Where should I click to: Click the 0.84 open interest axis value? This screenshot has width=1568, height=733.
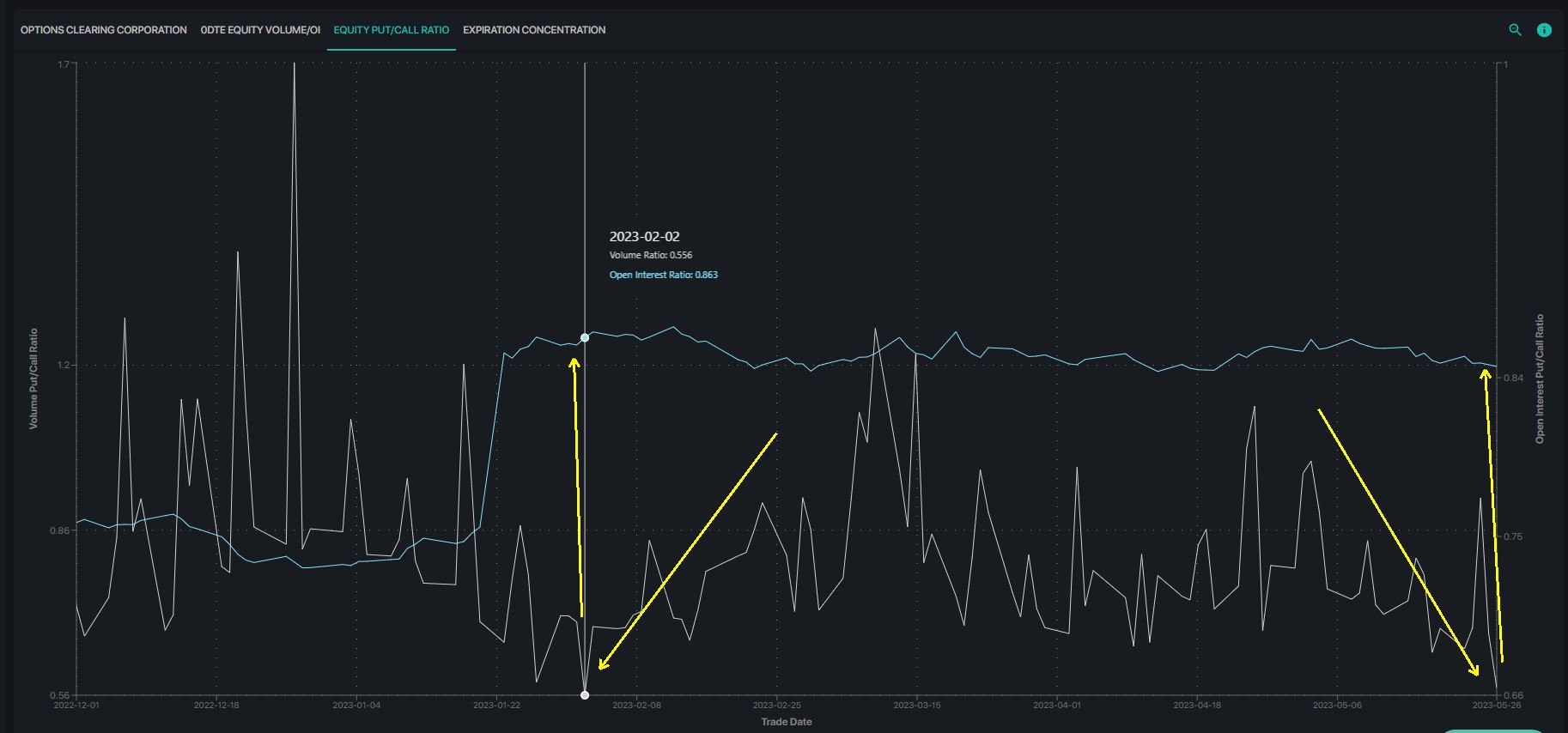tap(1513, 378)
